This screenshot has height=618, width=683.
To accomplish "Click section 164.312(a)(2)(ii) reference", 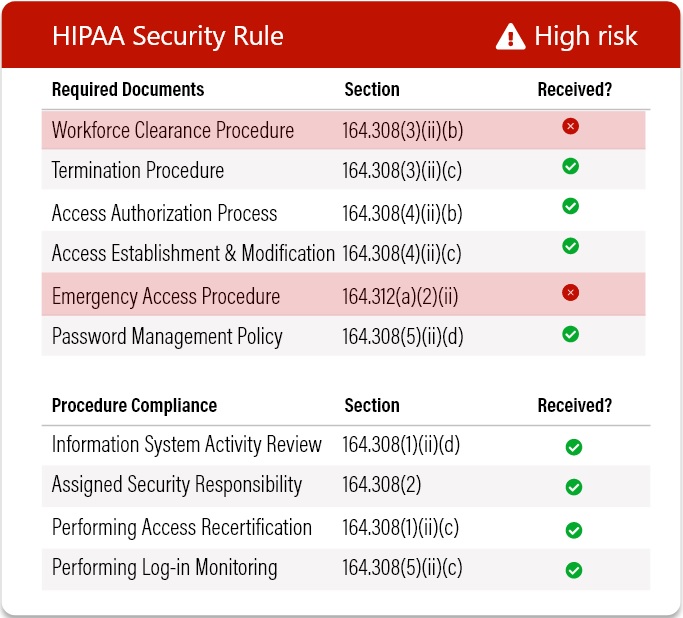I will pos(400,297).
